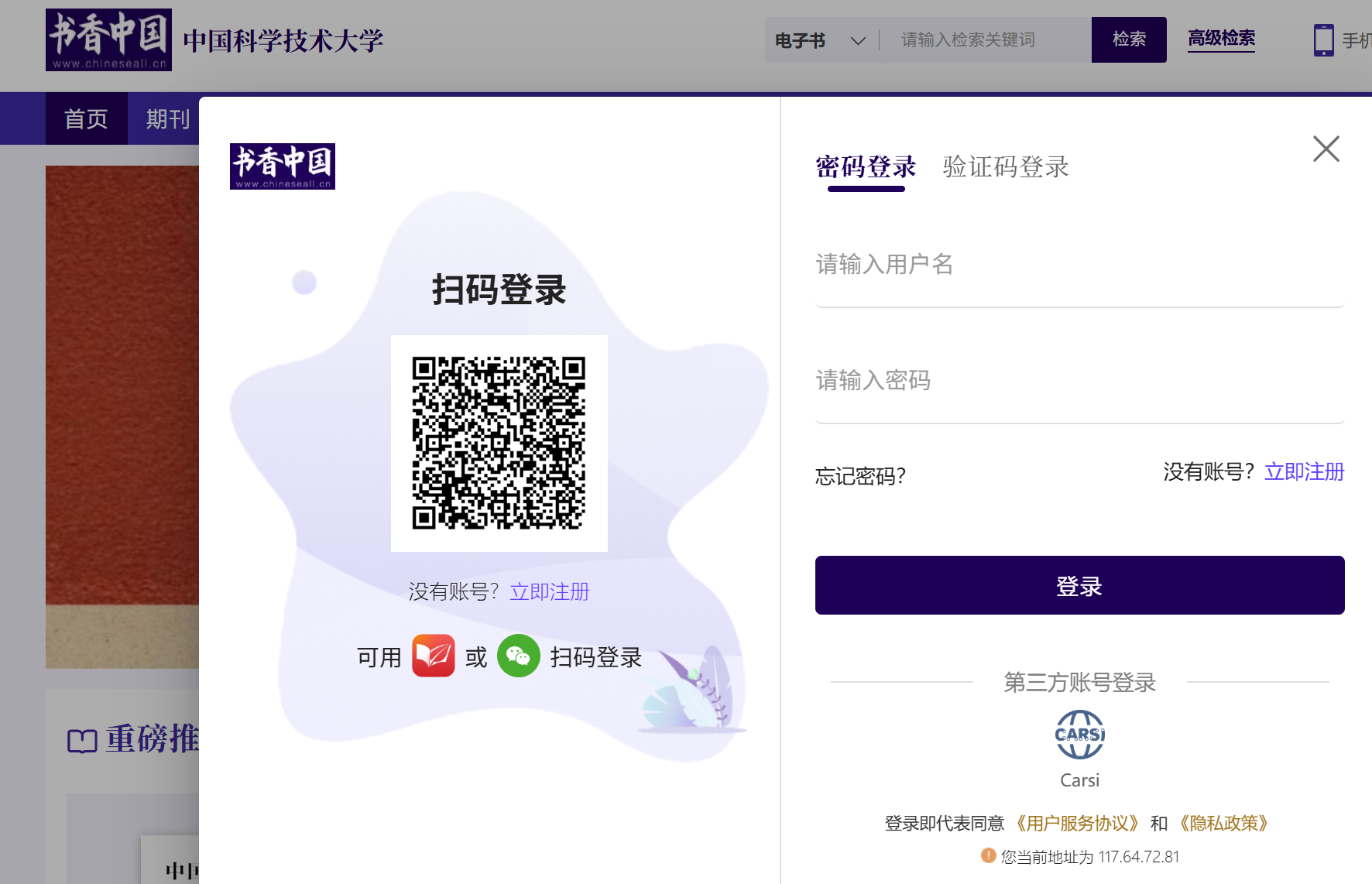1372x884 pixels.
Task: Close the login dialog with the X
Action: tap(1326, 149)
